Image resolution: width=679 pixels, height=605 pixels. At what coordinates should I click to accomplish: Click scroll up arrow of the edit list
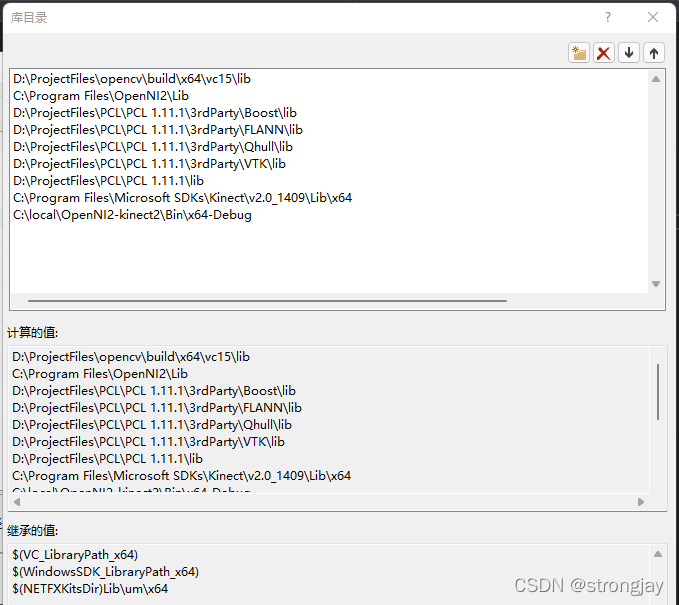656,79
